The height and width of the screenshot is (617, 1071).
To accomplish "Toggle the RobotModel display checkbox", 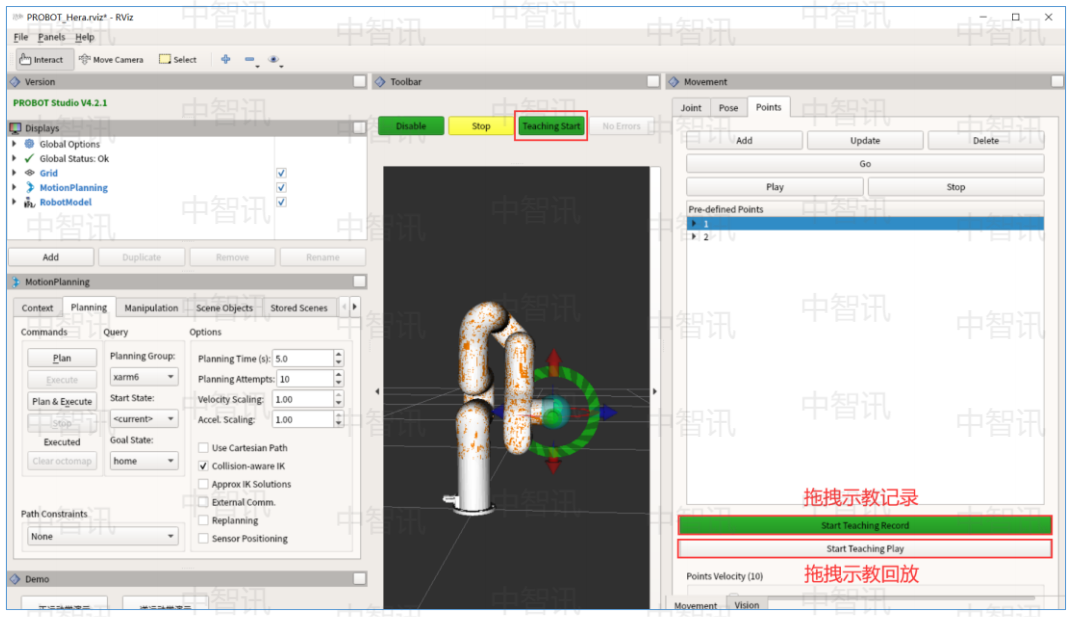I will click(x=281, y=202).
